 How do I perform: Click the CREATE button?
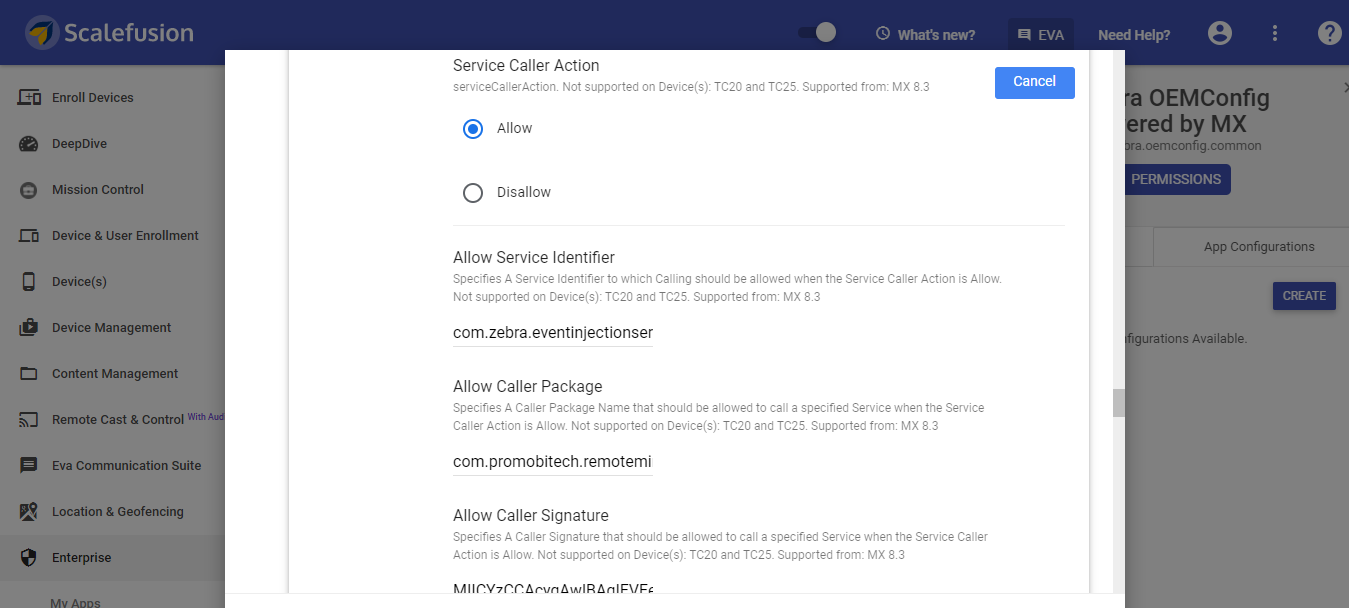1304,296
